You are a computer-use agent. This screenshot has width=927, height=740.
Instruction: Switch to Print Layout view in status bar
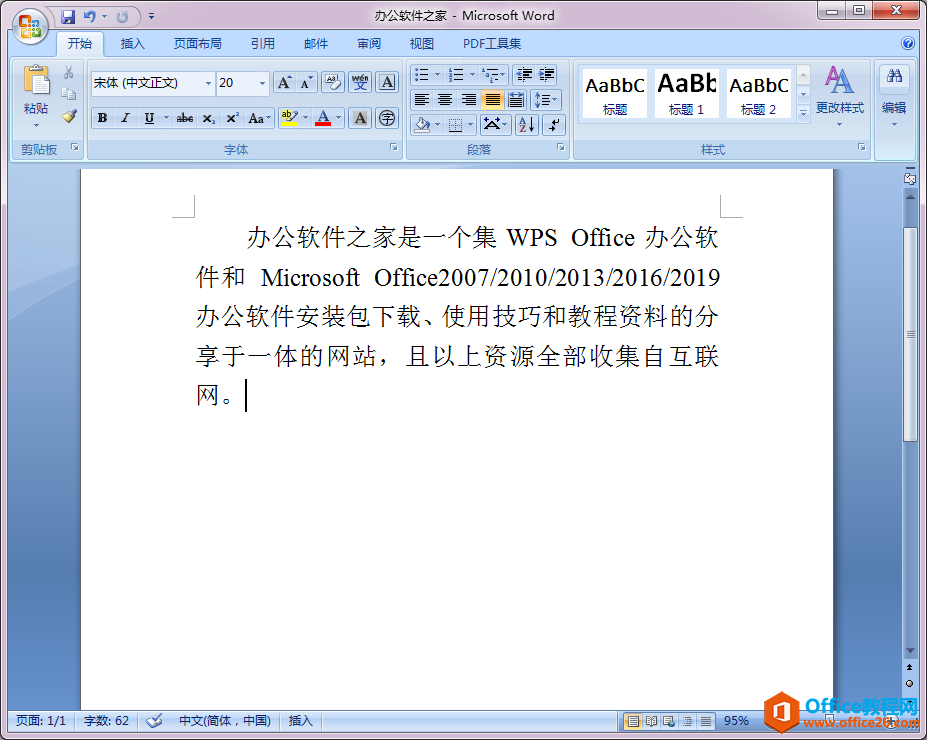(x=633, y=720)
